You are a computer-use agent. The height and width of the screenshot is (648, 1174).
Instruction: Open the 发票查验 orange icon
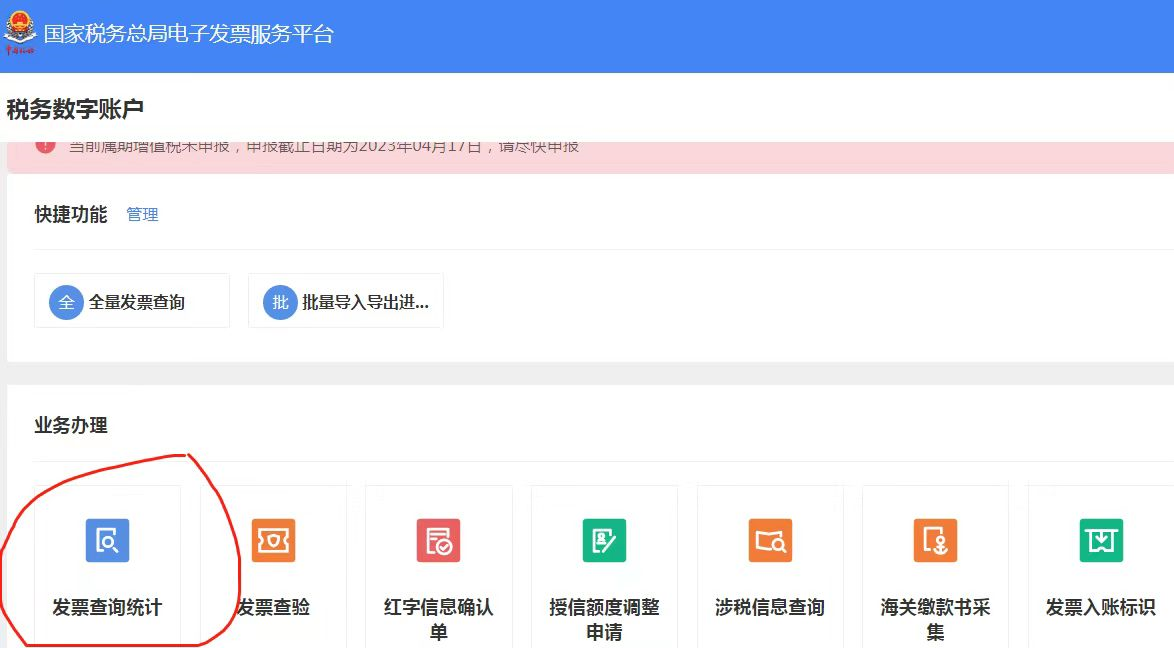[x=273, y=540]
